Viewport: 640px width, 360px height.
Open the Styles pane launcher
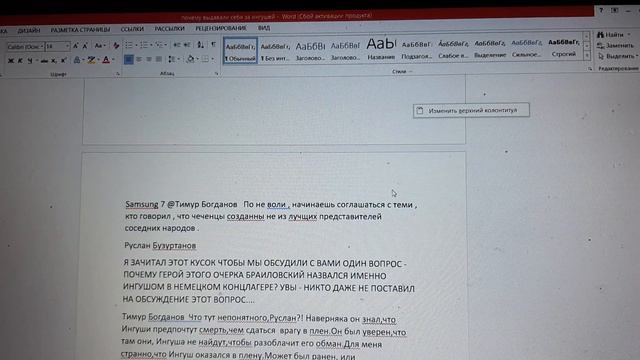(x=590, y=69)
